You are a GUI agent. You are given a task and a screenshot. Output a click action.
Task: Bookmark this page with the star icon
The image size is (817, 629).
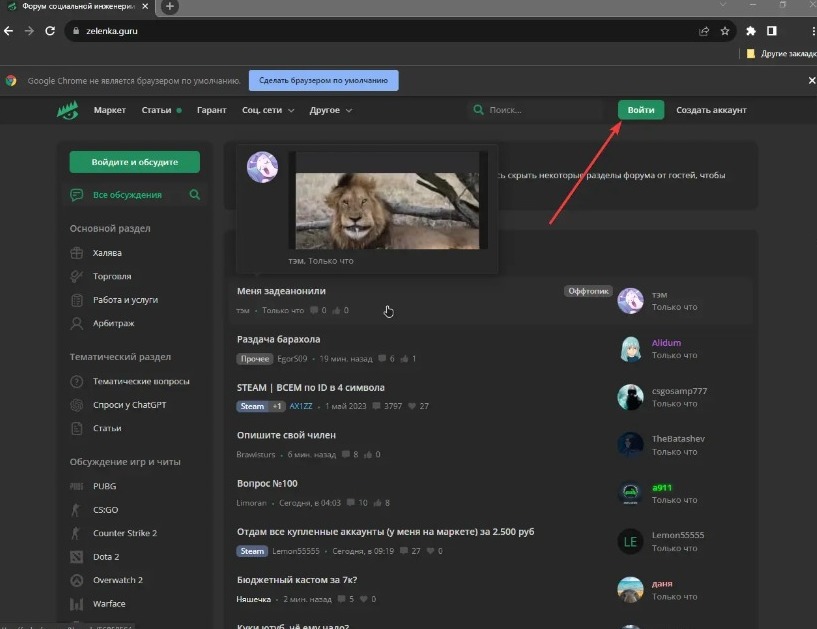(725, 31)
